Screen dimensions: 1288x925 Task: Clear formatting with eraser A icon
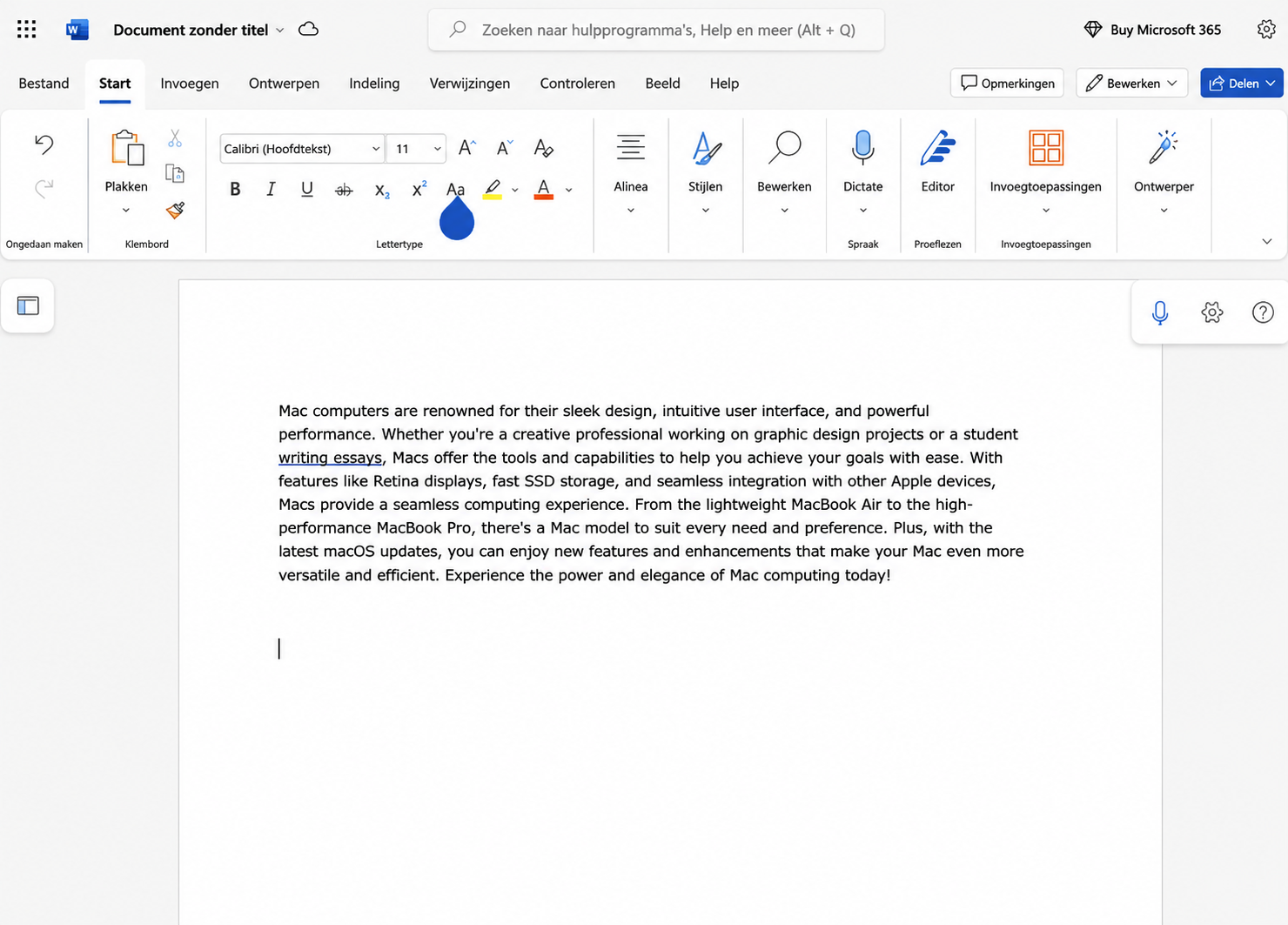point(544,148)
